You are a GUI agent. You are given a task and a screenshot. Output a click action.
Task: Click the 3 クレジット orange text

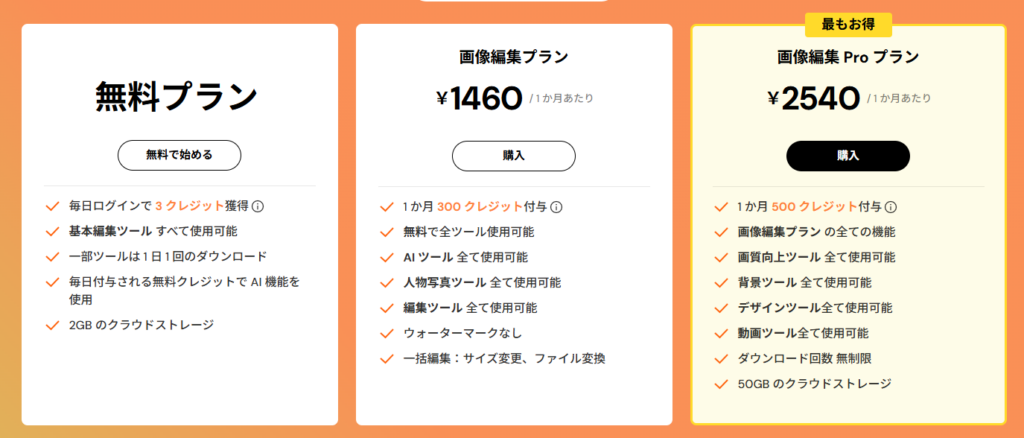click(189, 206)
